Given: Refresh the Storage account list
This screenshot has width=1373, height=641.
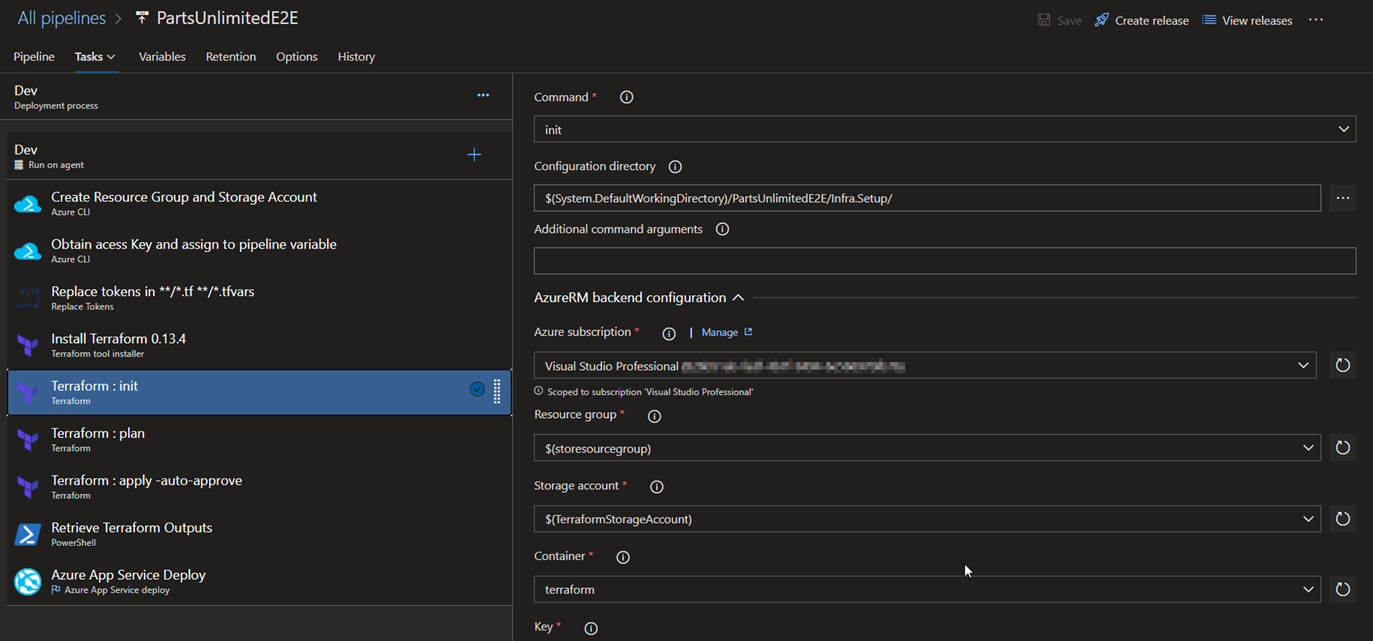Looking at the screenshot, I should [1343, 519].
